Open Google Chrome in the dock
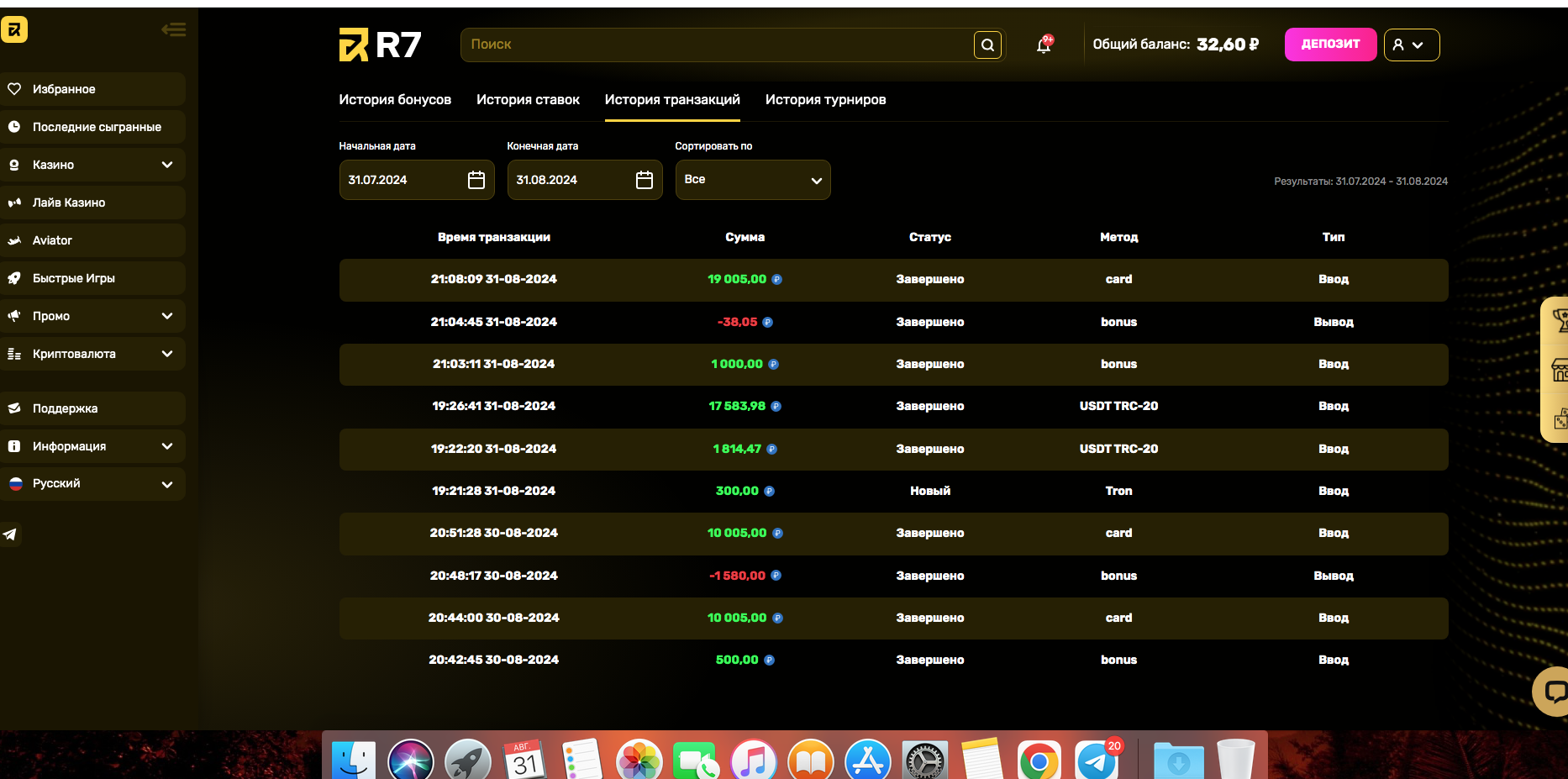Image resolution: width=1568 pixels, height=779 pixels. pos(1039,761)
